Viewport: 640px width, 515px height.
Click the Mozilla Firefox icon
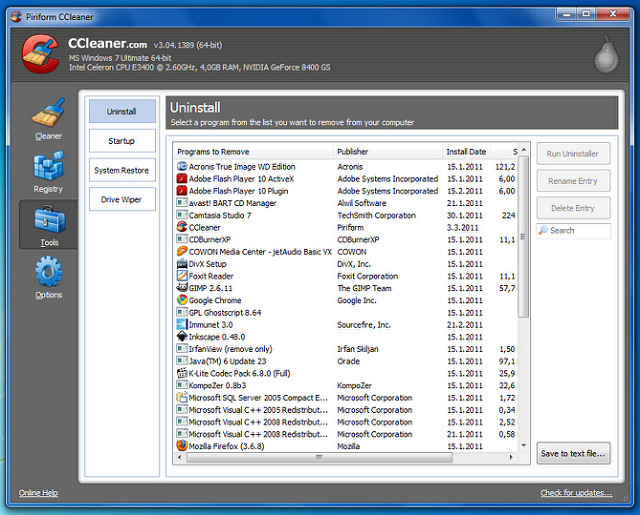[182, 446]
